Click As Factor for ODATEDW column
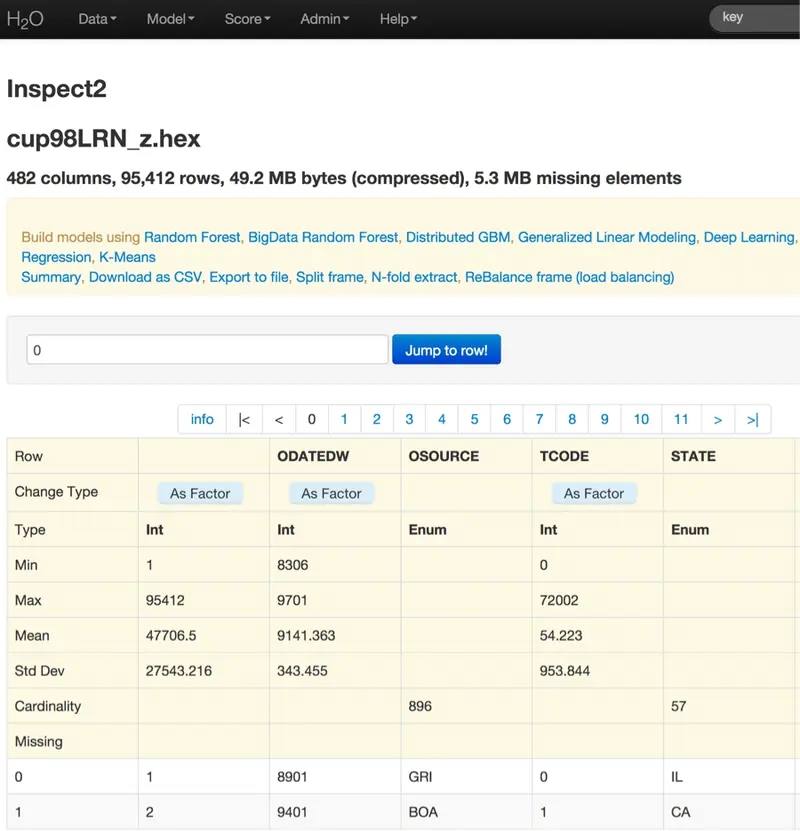This screenshot has width=800, height=831. [332, 493]
